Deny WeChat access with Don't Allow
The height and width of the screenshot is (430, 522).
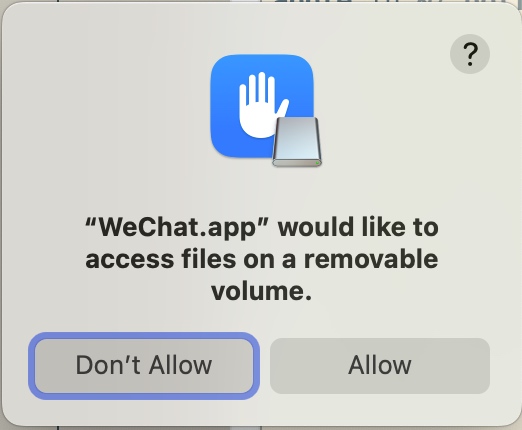coord(144,366)
